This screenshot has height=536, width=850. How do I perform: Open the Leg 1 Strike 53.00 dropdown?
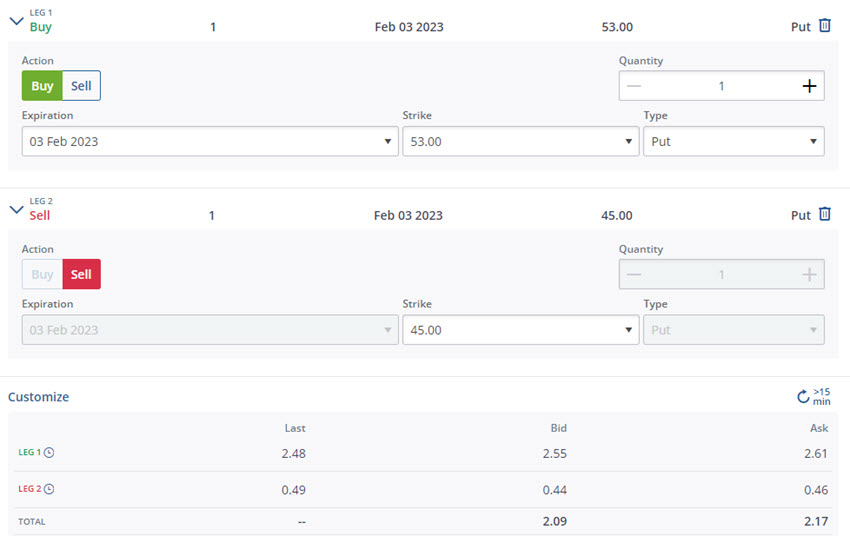click(x=520, y=141)
